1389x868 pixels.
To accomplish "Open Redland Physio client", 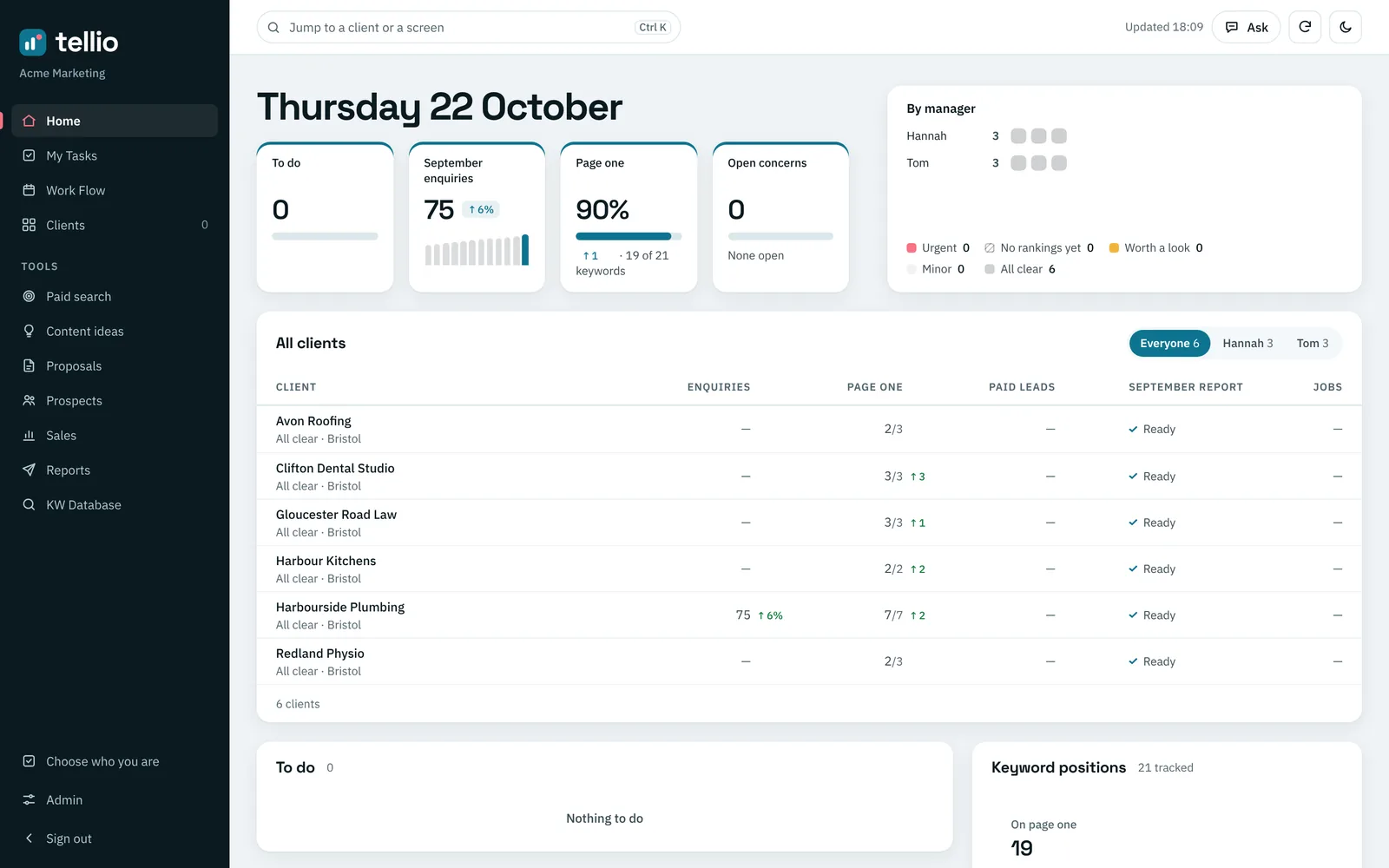I will [809, 661].
